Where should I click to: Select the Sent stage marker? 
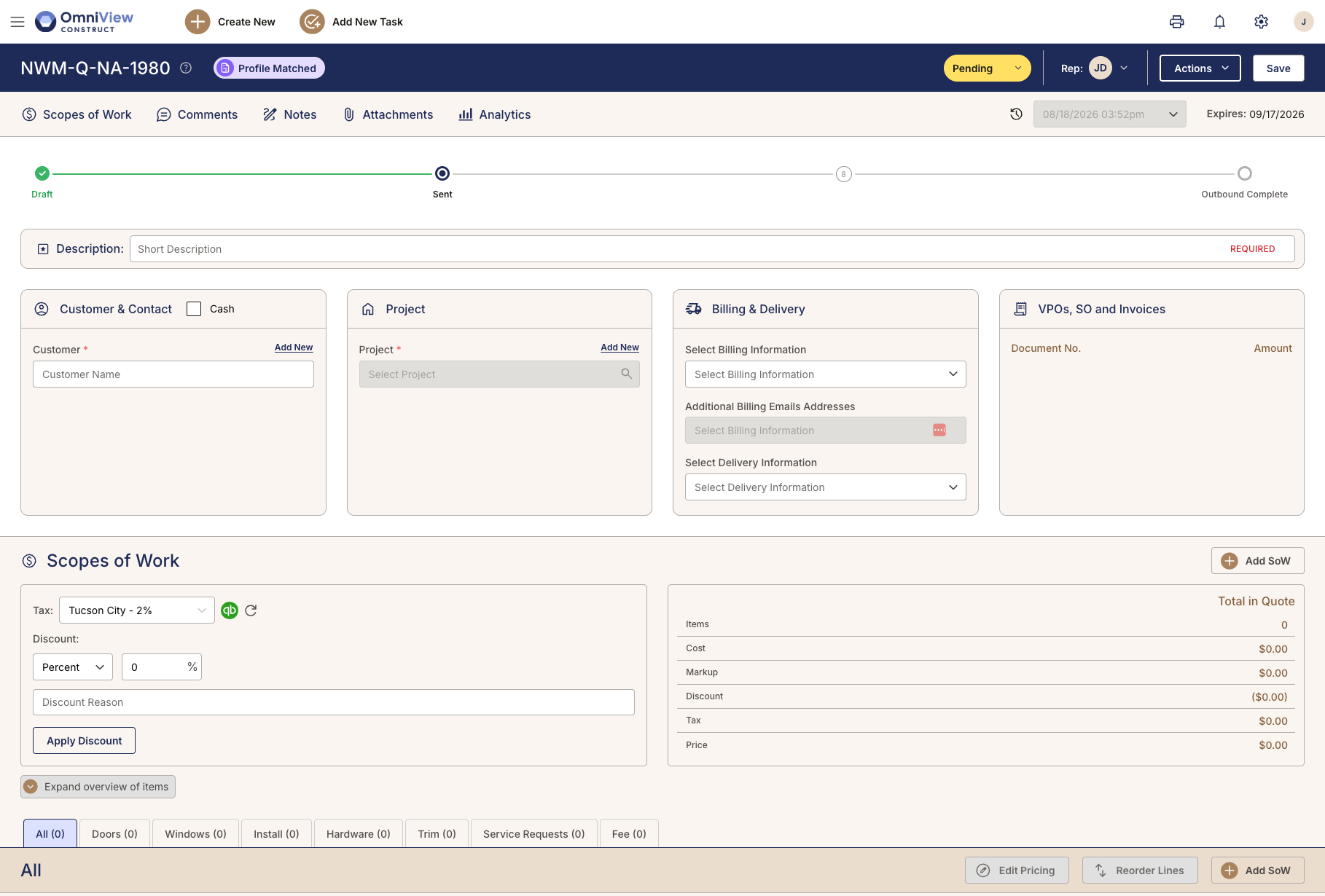tap(442, 173)
